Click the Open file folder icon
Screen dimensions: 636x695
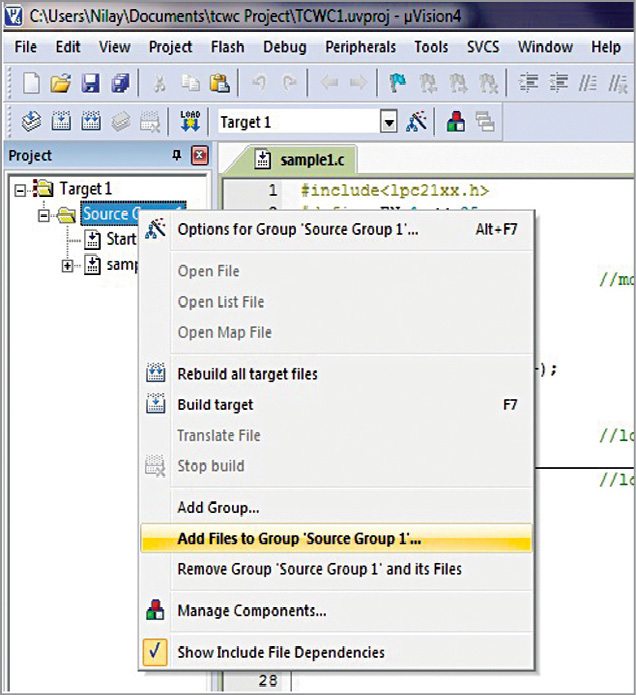tap(62, 84)
